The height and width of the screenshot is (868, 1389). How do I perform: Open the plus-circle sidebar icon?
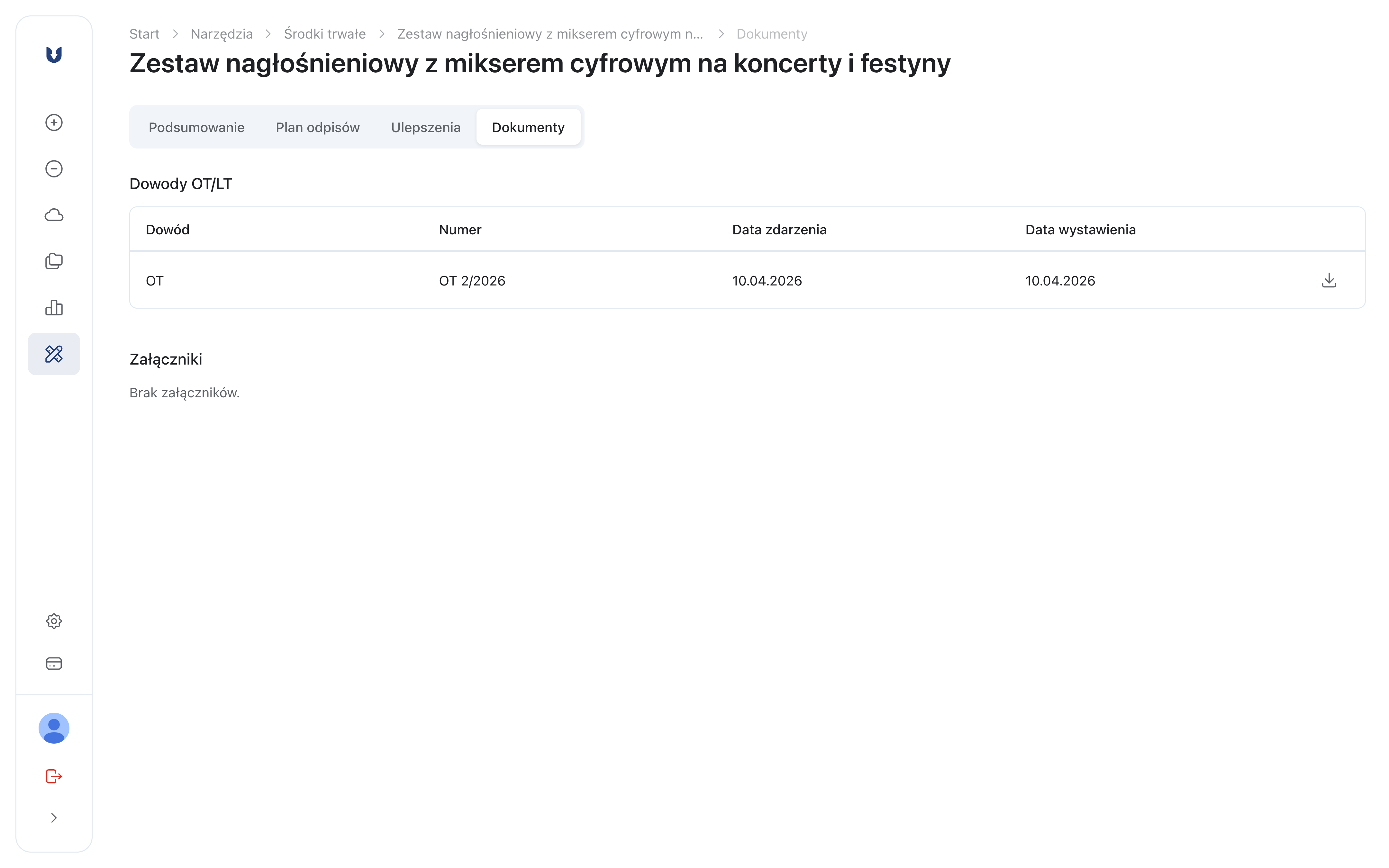pyautogui.click(x=54, y=122)
